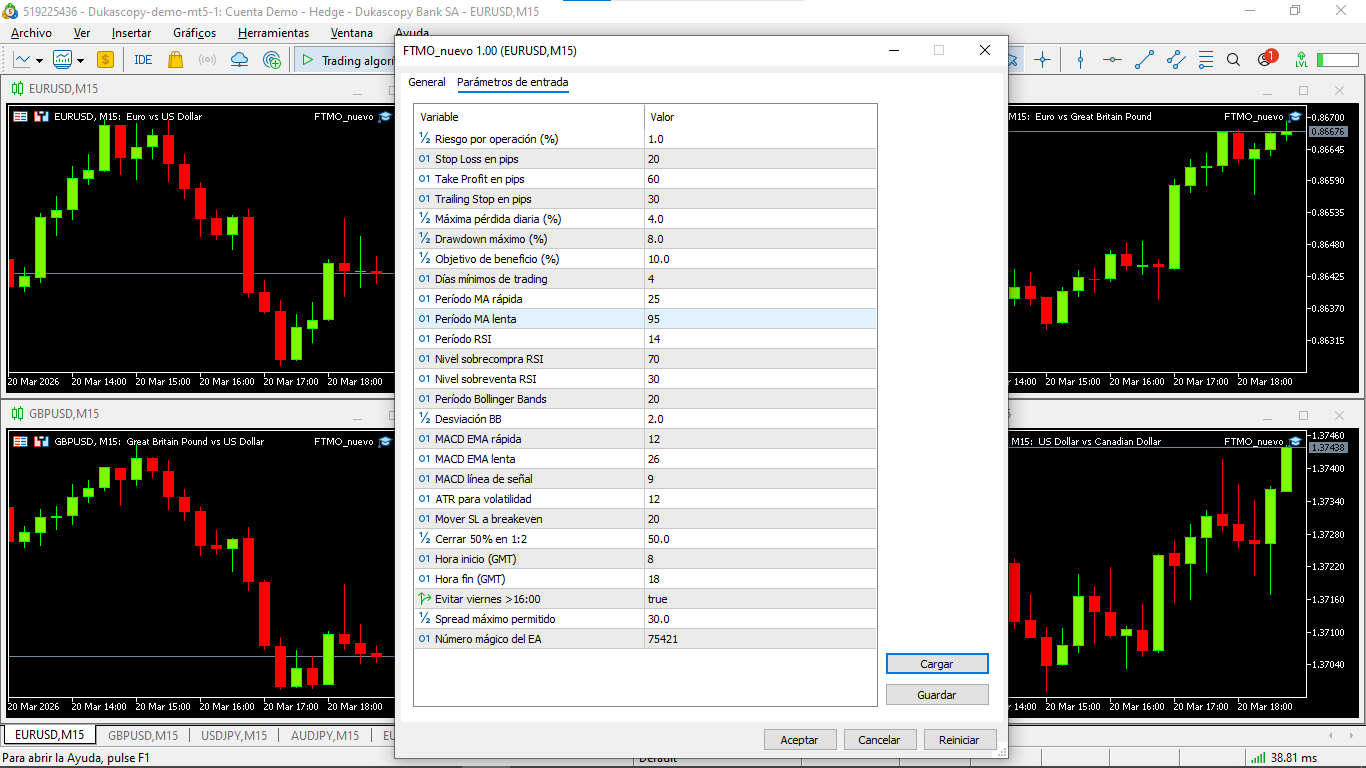
Task: Click the Cargar button
Action: pos(936,664)
